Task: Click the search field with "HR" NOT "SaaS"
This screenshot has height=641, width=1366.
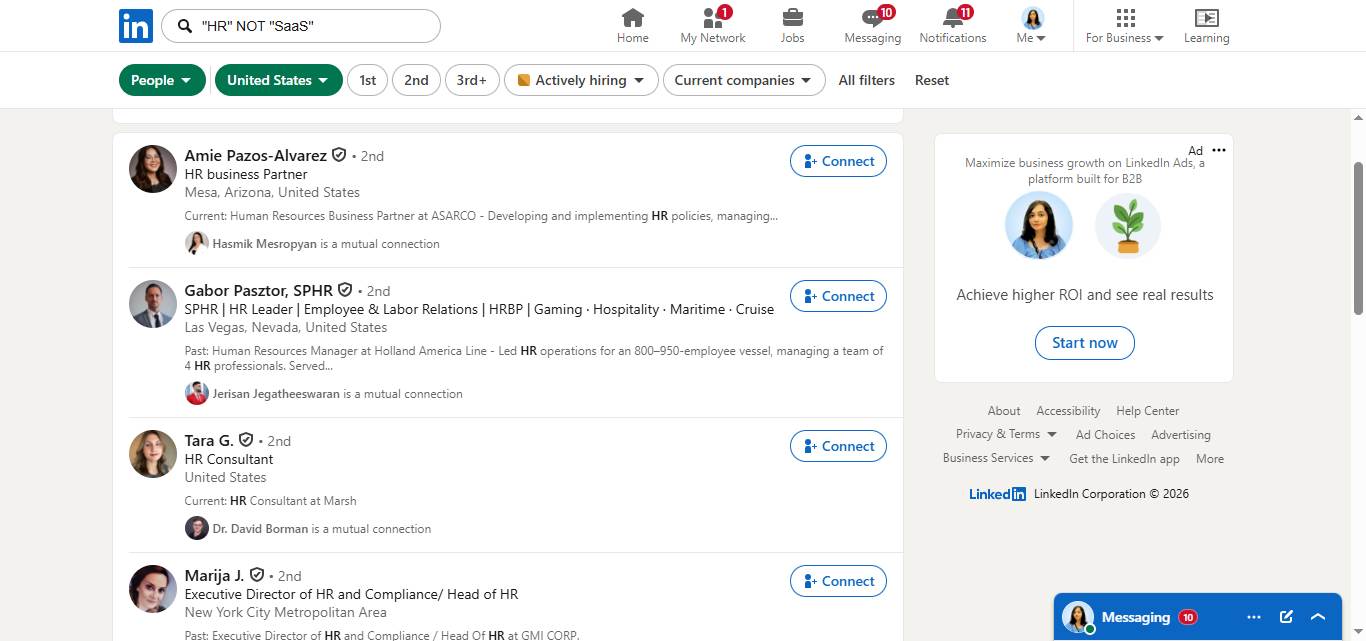Action: [301, 26]
